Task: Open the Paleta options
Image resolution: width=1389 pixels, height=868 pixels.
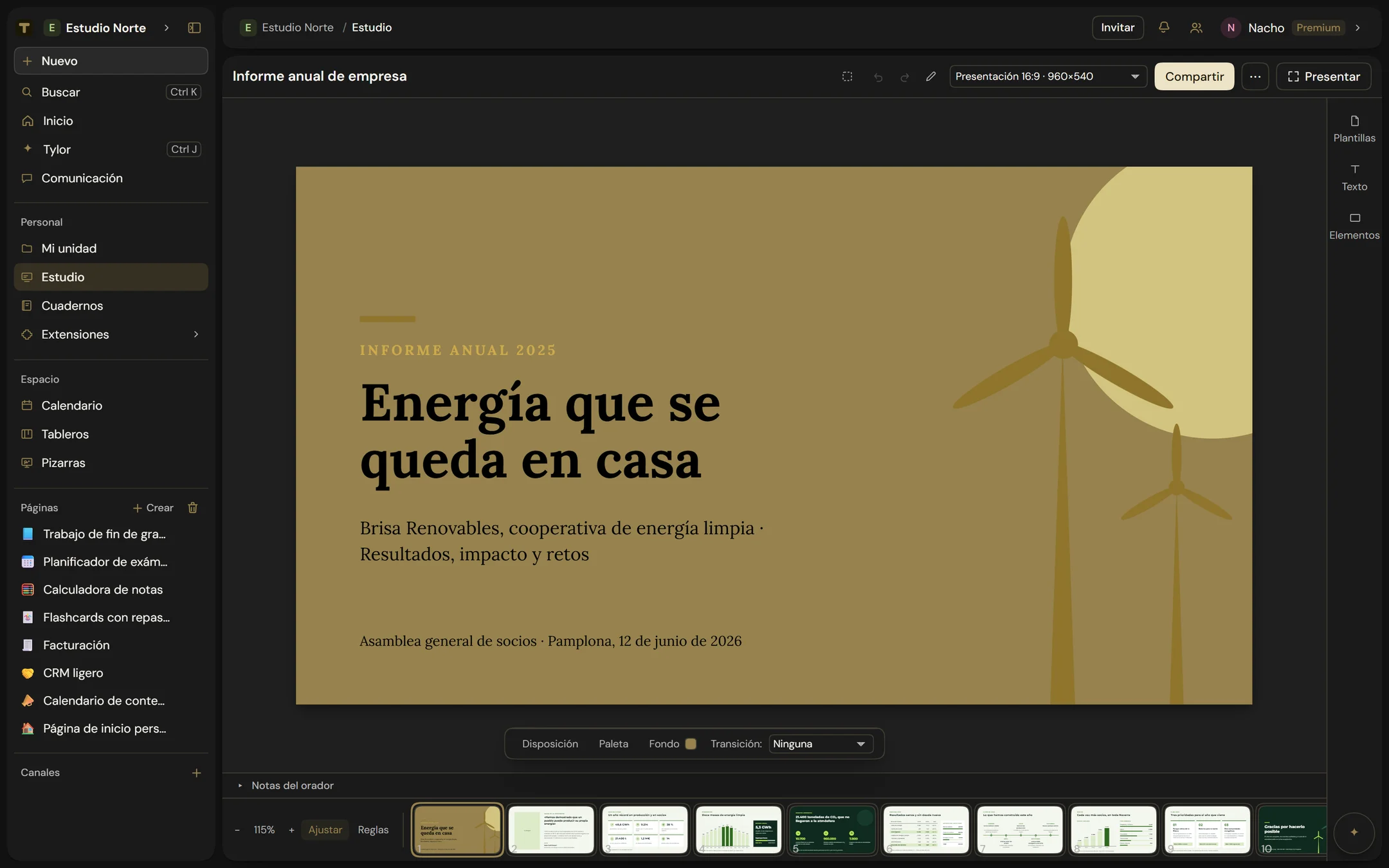Action: pos(613,744)
